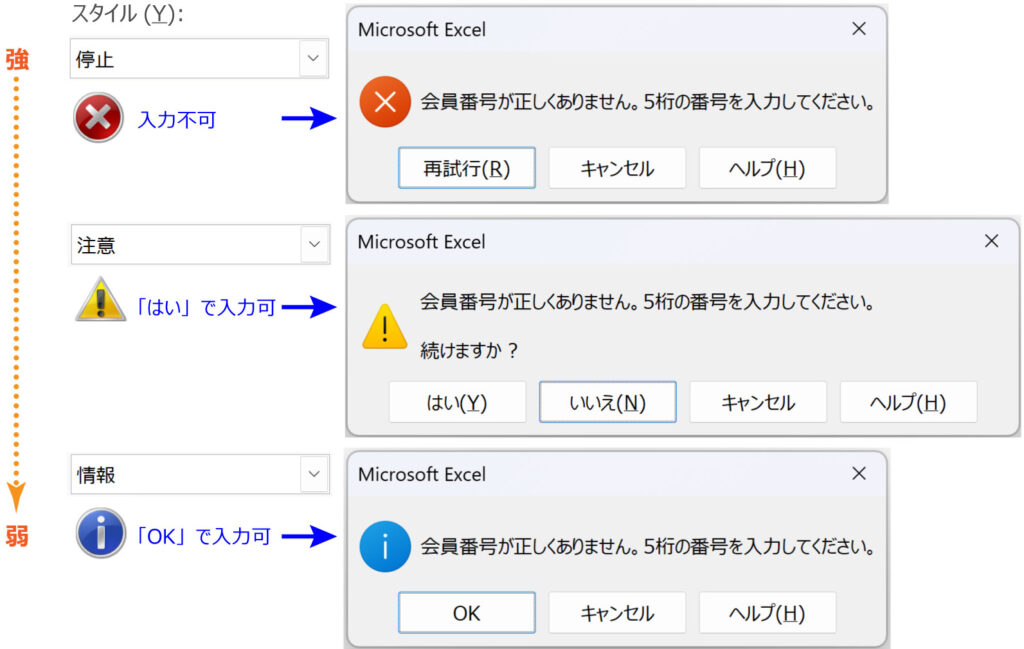Click the warning dialog's Microsoft Excel title
The height and width of the screenshot is (649, 1024).
tap(421, 242)
